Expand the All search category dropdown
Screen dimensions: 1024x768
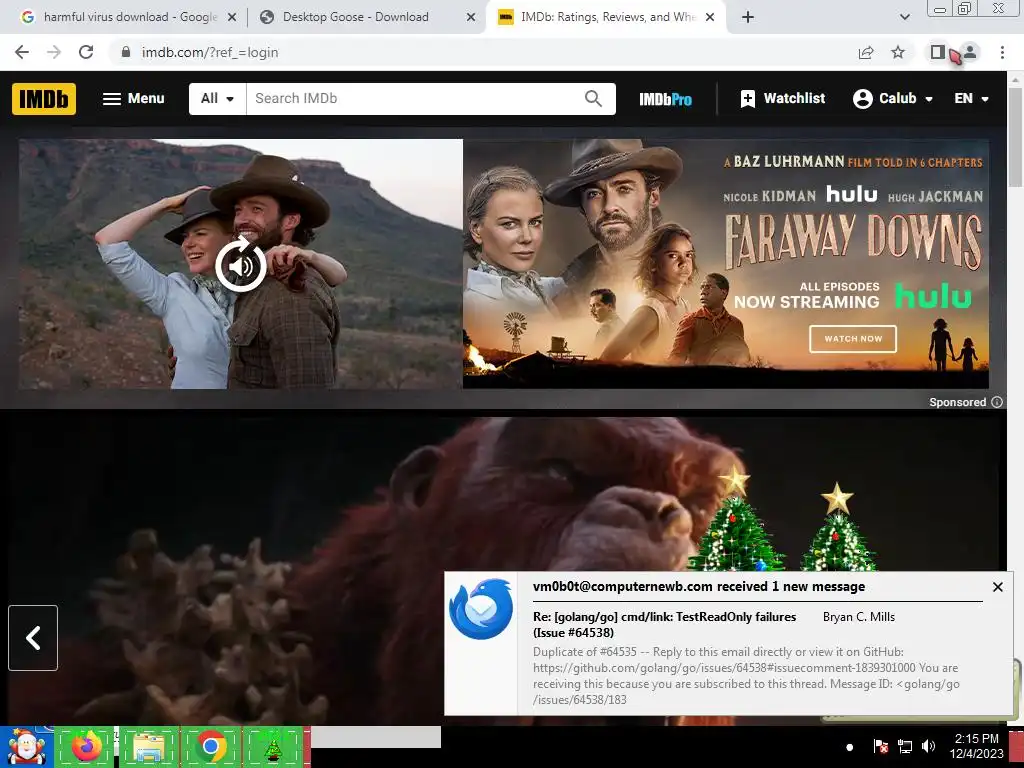pos(217,99)
